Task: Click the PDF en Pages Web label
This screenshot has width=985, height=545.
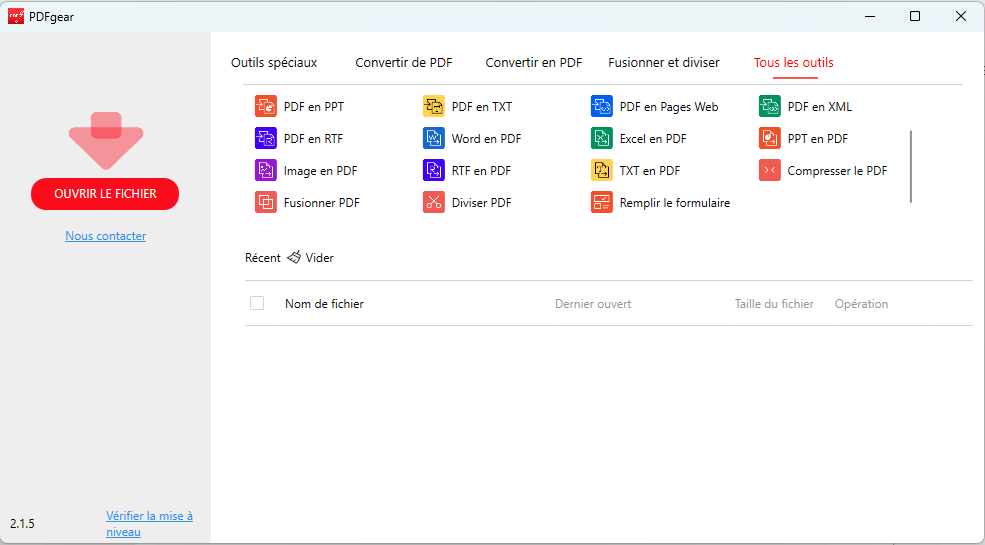Action: pyautogui.click(x=669, y=107)
